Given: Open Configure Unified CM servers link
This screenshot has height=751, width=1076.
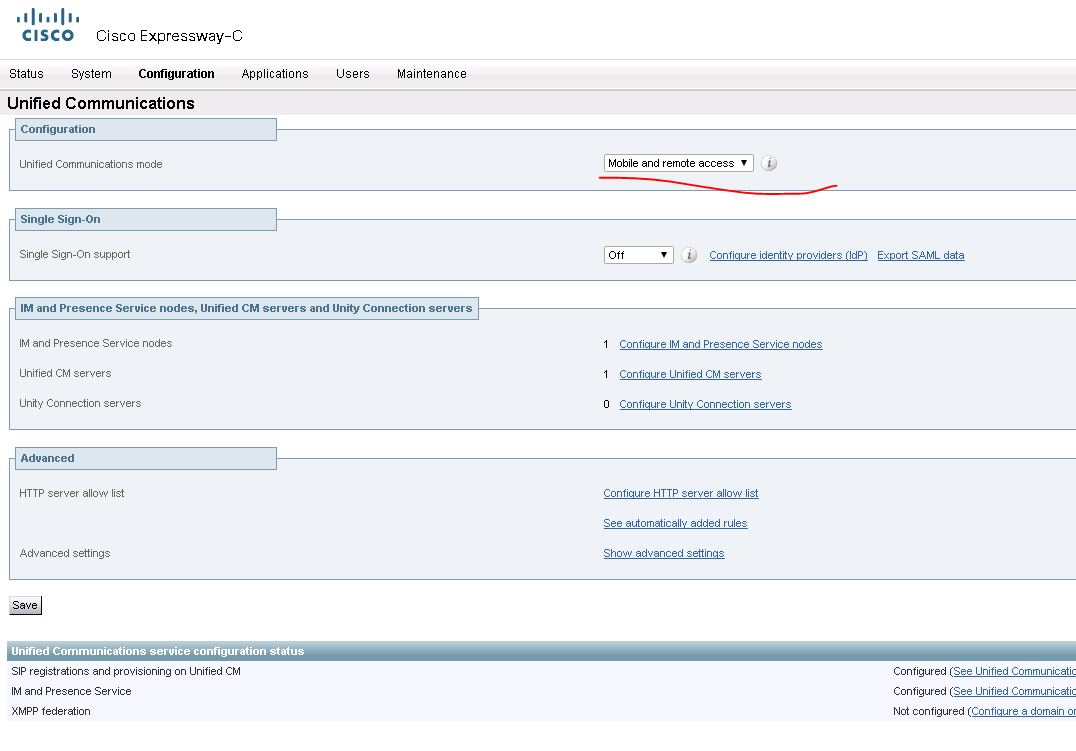Looking at the screenshot, I should pos(690,375).
